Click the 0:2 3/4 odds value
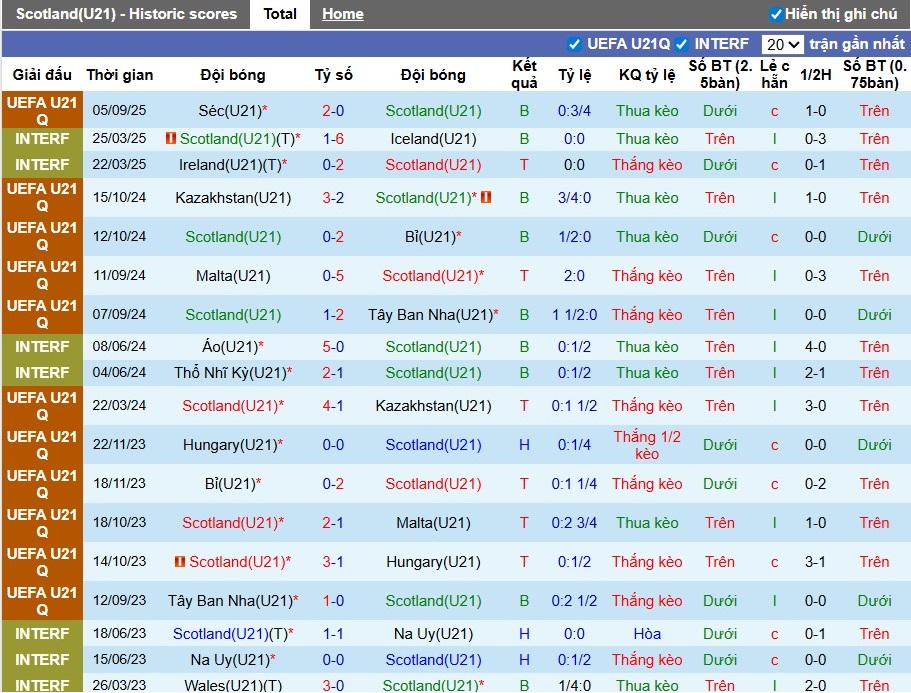 (574, 523)
